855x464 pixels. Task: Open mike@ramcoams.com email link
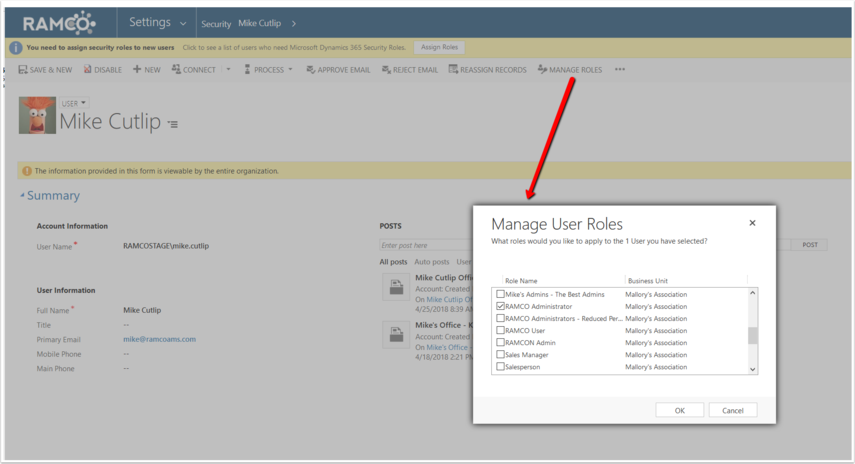[x=159, y=339]
